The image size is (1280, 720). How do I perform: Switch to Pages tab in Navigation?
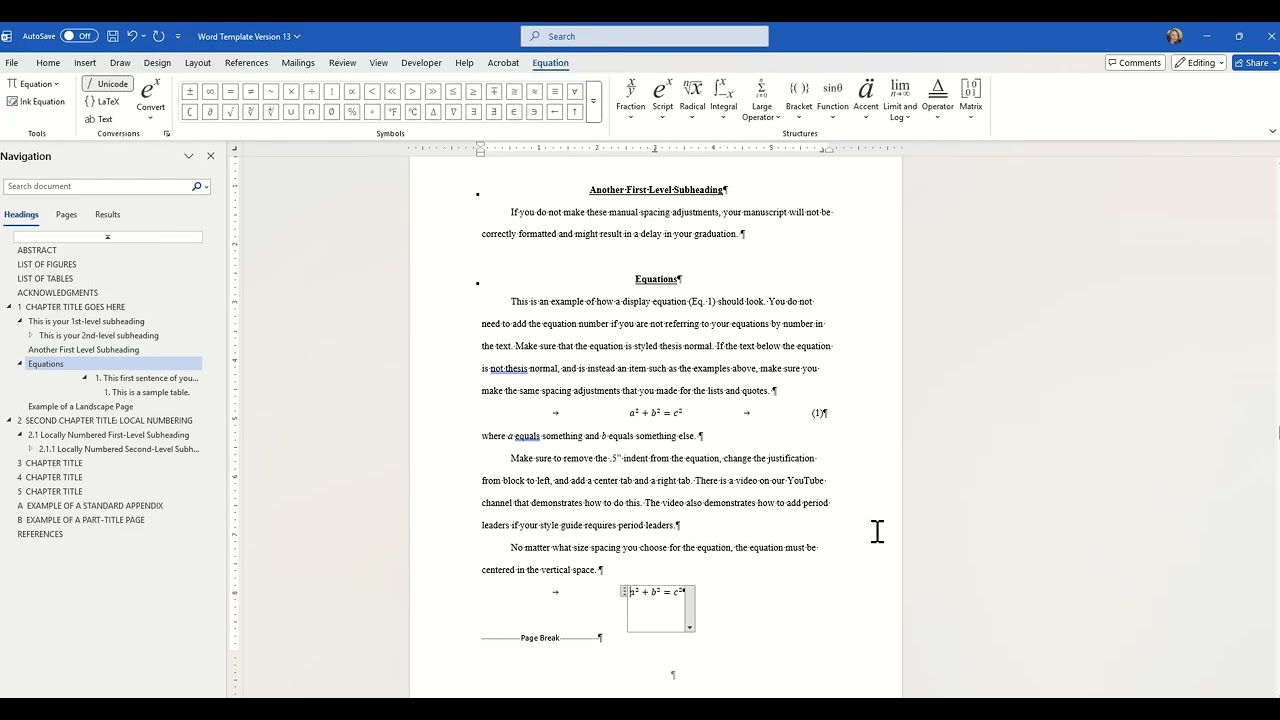coord(66,215)
